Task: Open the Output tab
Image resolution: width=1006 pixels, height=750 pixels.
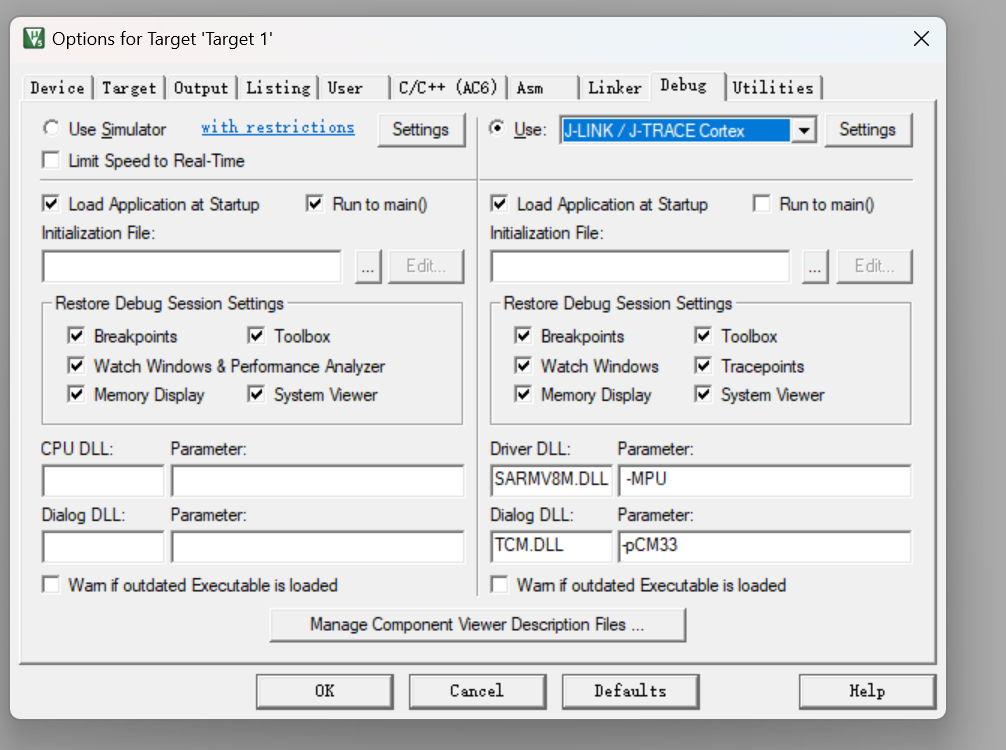Action: click(201, 88)
